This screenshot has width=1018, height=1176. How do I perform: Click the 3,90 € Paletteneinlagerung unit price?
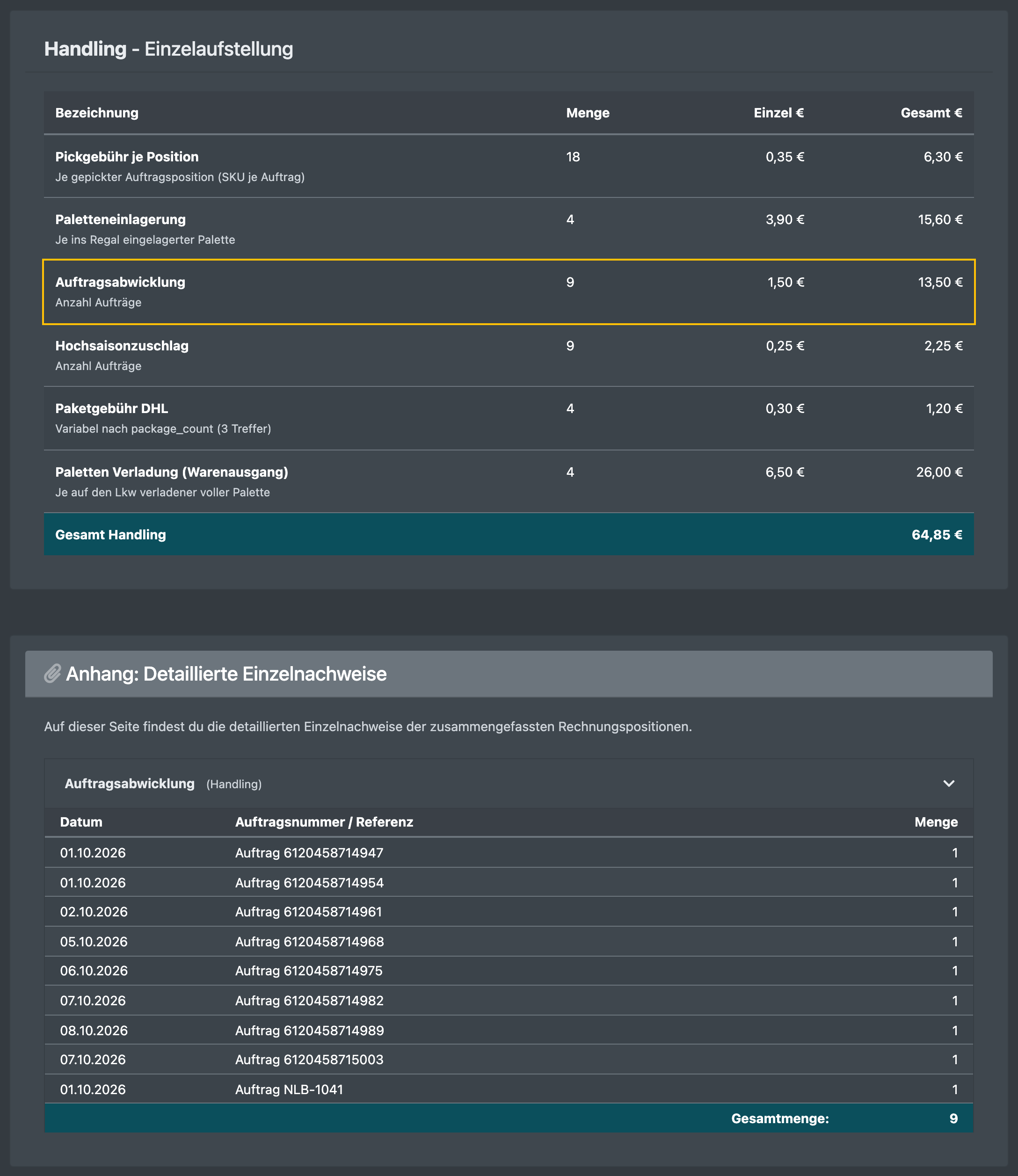pos(785,219)
